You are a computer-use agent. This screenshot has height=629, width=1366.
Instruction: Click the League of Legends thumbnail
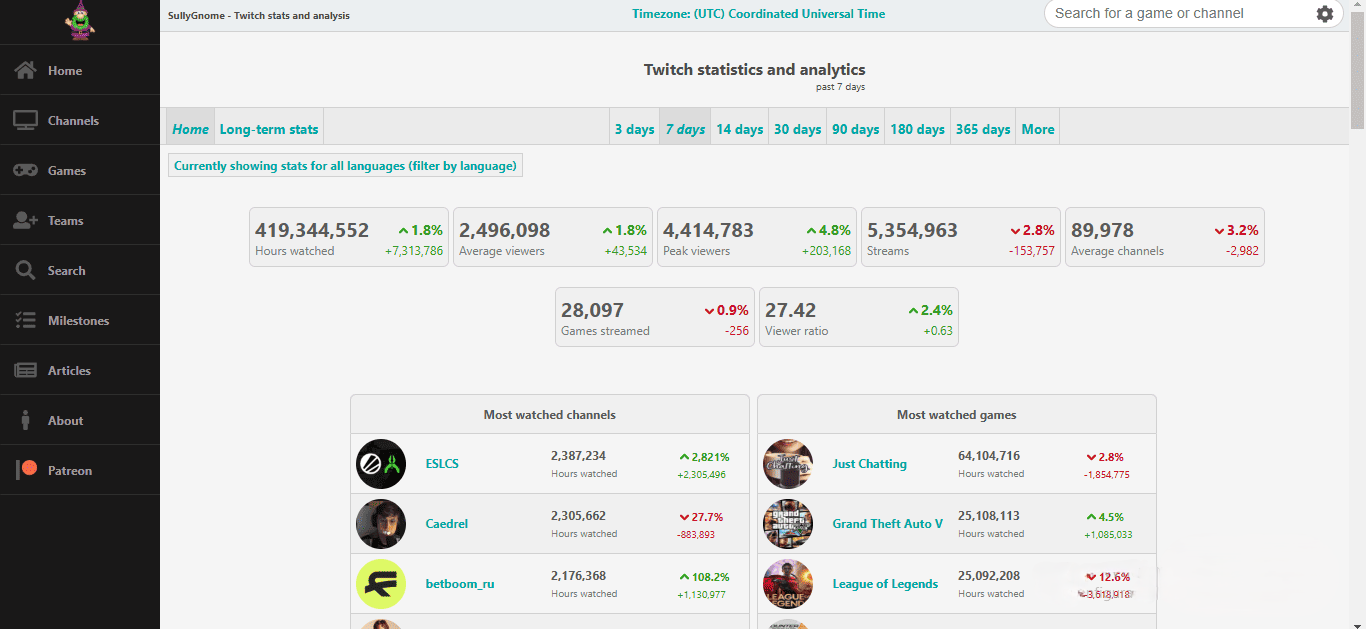tap(788, 584)
